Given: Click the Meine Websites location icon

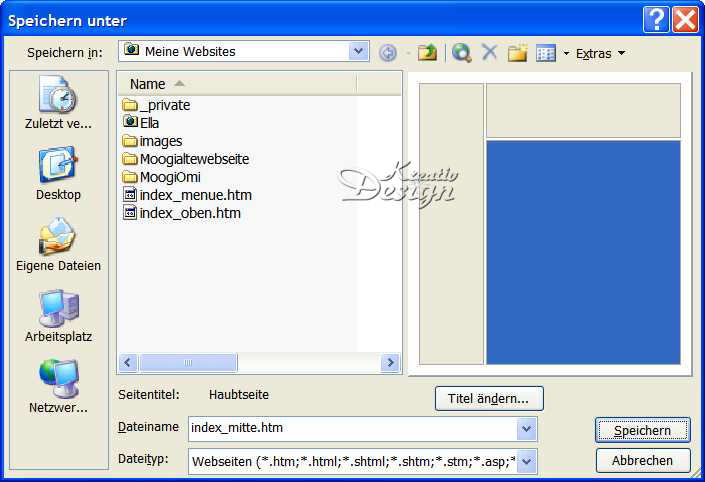Looking at the screenshot, I should click(x=131, y=49).
